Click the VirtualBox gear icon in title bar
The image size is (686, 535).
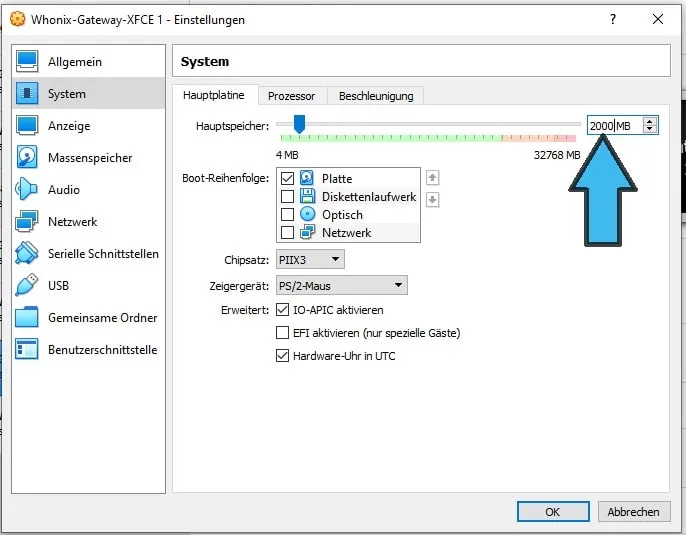pyautogui.click(x=18, y=19)
